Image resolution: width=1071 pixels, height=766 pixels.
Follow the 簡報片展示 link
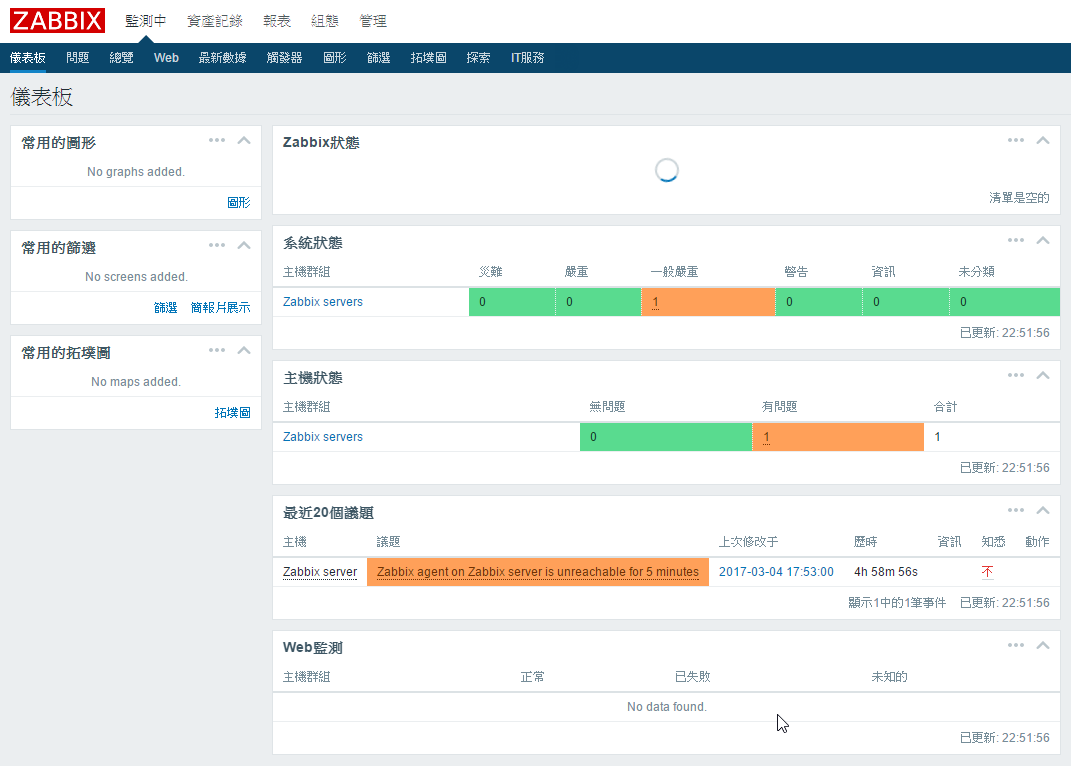point(220,307)
